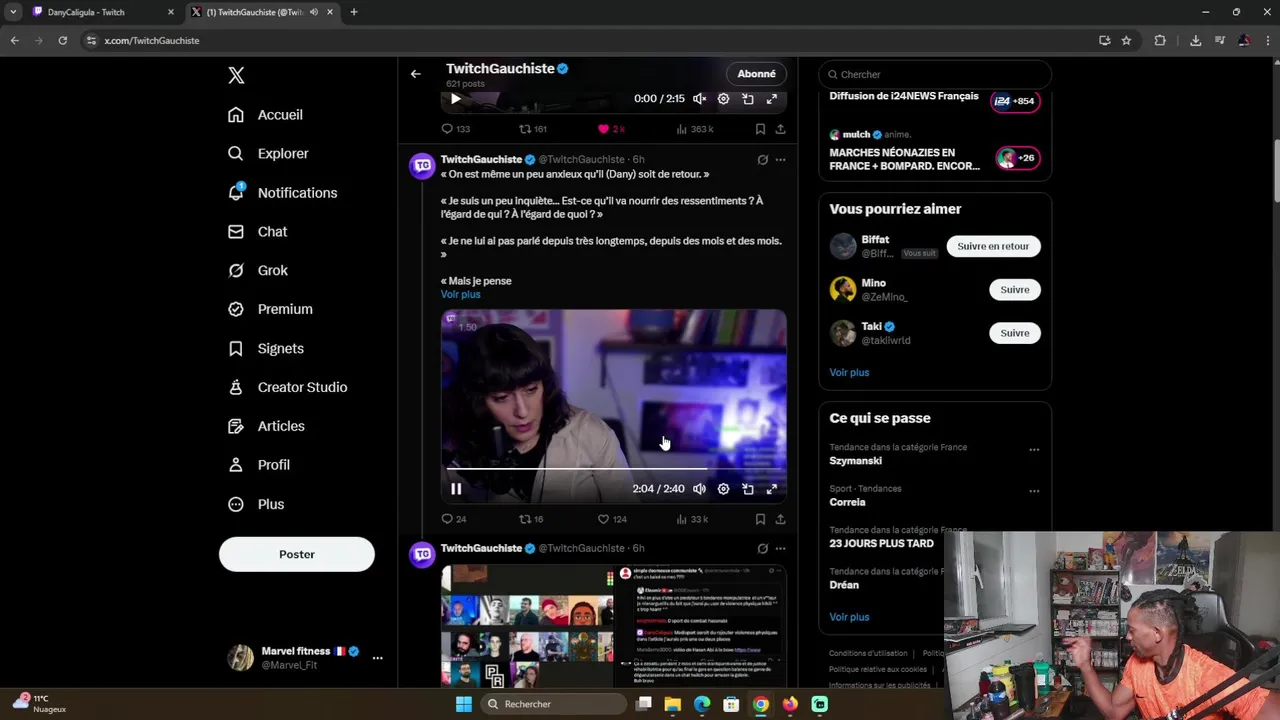The image size is (1280, 720).
Task: Expand post text with Voir plus
Action: [x=461, y=294]
